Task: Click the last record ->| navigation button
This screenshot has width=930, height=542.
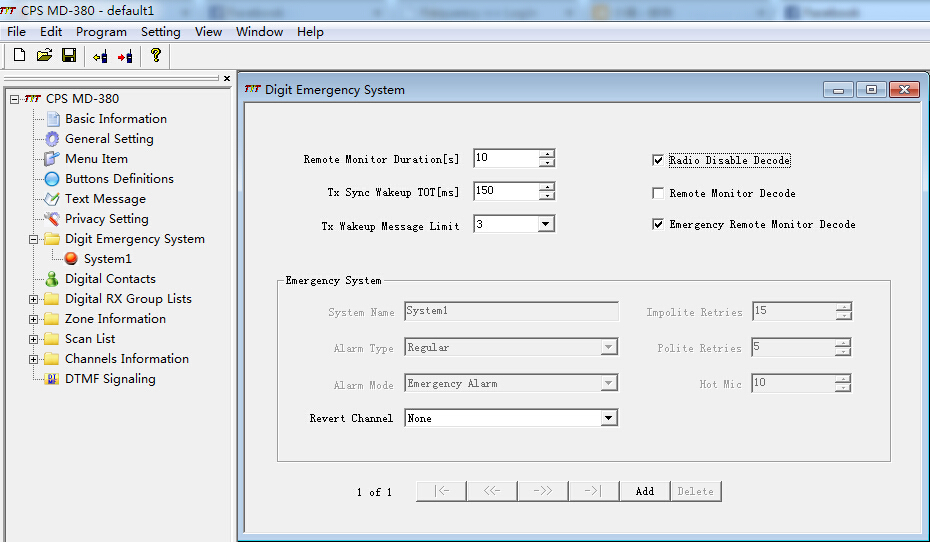Action: (594, 491)
